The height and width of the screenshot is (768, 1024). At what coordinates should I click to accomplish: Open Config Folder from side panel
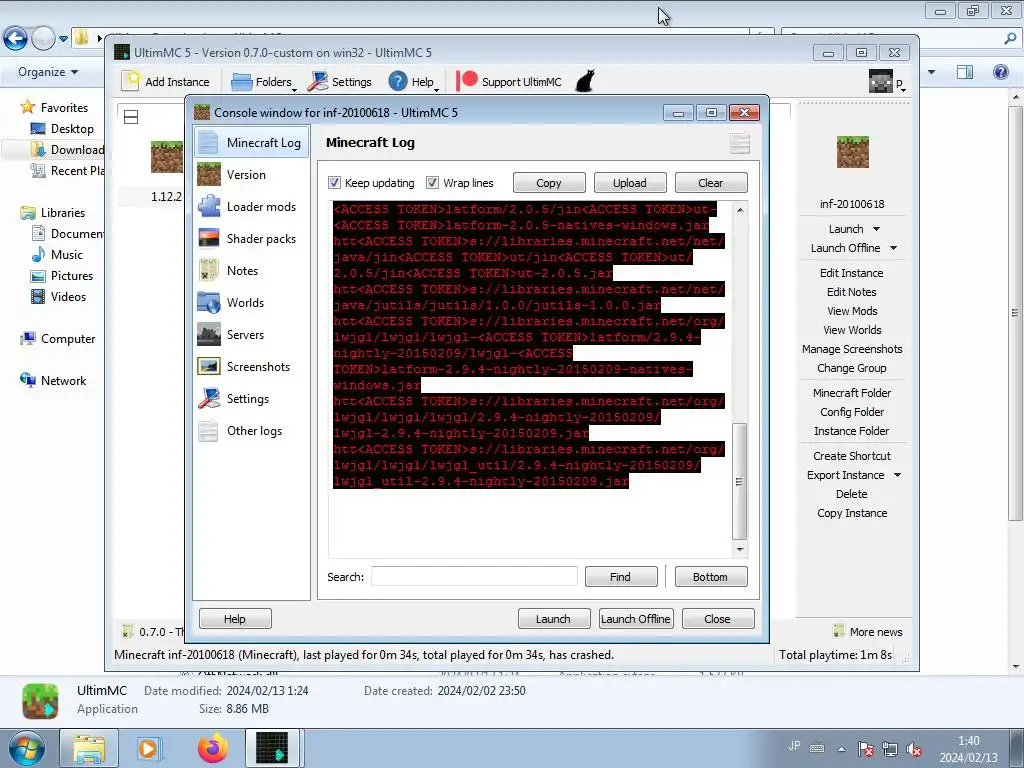pos(852,411)
